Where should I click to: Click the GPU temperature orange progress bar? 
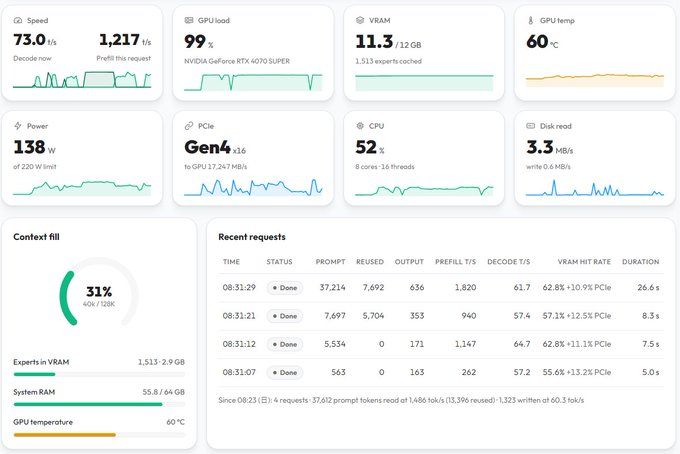coord(99,434)
